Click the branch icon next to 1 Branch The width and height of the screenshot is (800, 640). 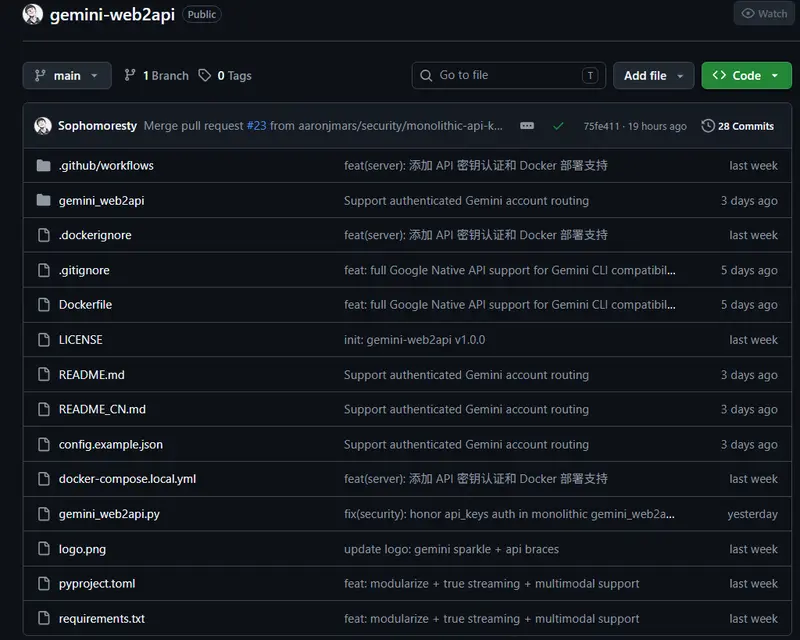click(130, 76)
